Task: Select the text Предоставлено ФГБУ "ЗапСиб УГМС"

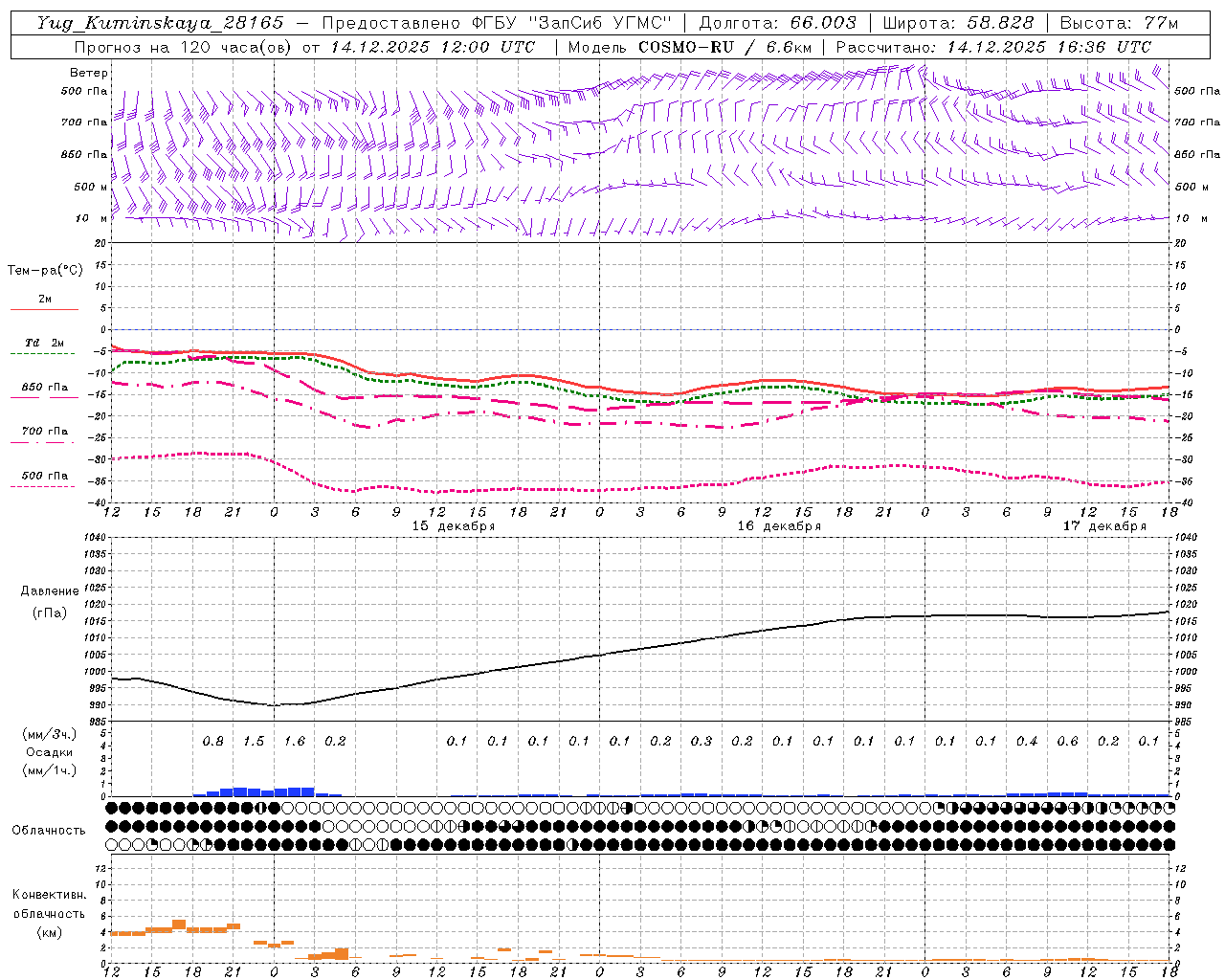Action: click(496, 23)
